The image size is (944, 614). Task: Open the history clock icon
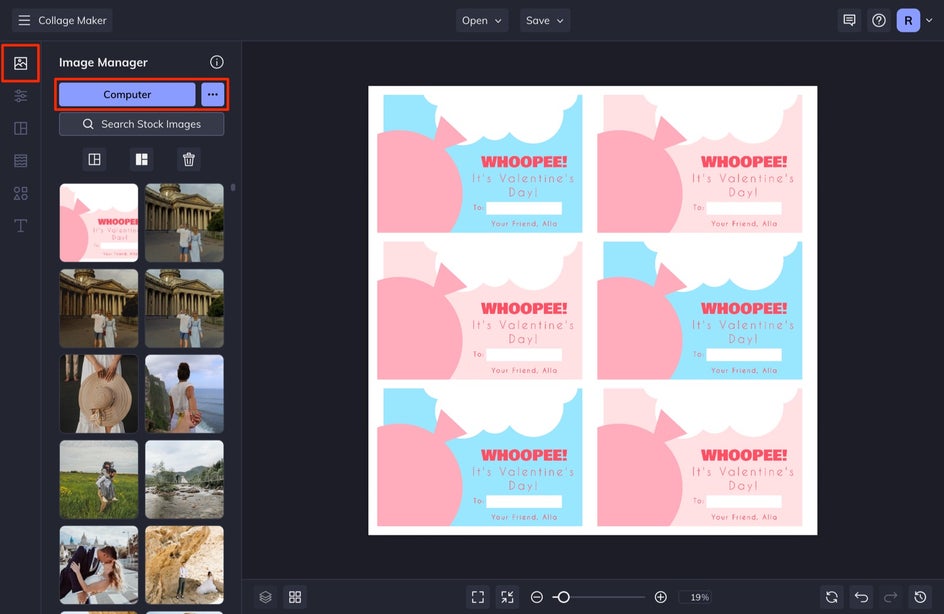pyautogui.click(x=920, y=597)
